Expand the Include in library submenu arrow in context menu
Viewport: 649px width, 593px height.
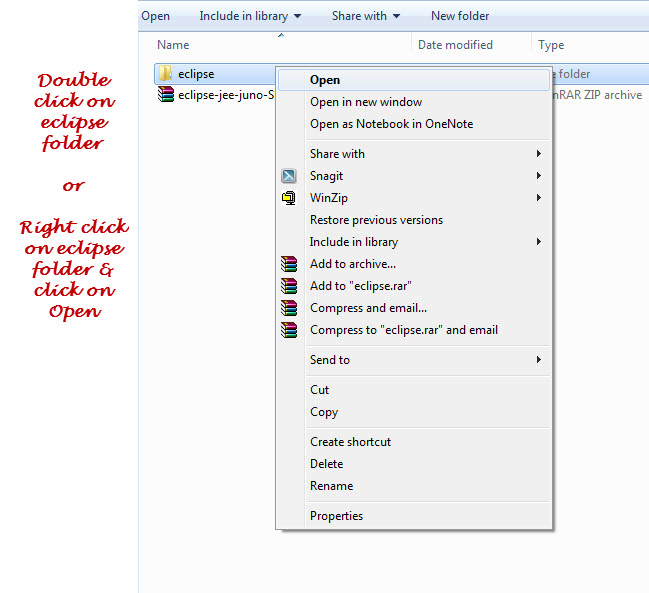(538, 241)
